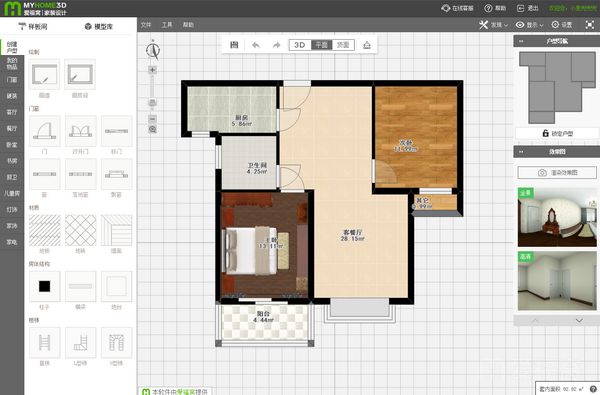
Task: Click the MyHome3D logo
Action: [x=35, y=8]
